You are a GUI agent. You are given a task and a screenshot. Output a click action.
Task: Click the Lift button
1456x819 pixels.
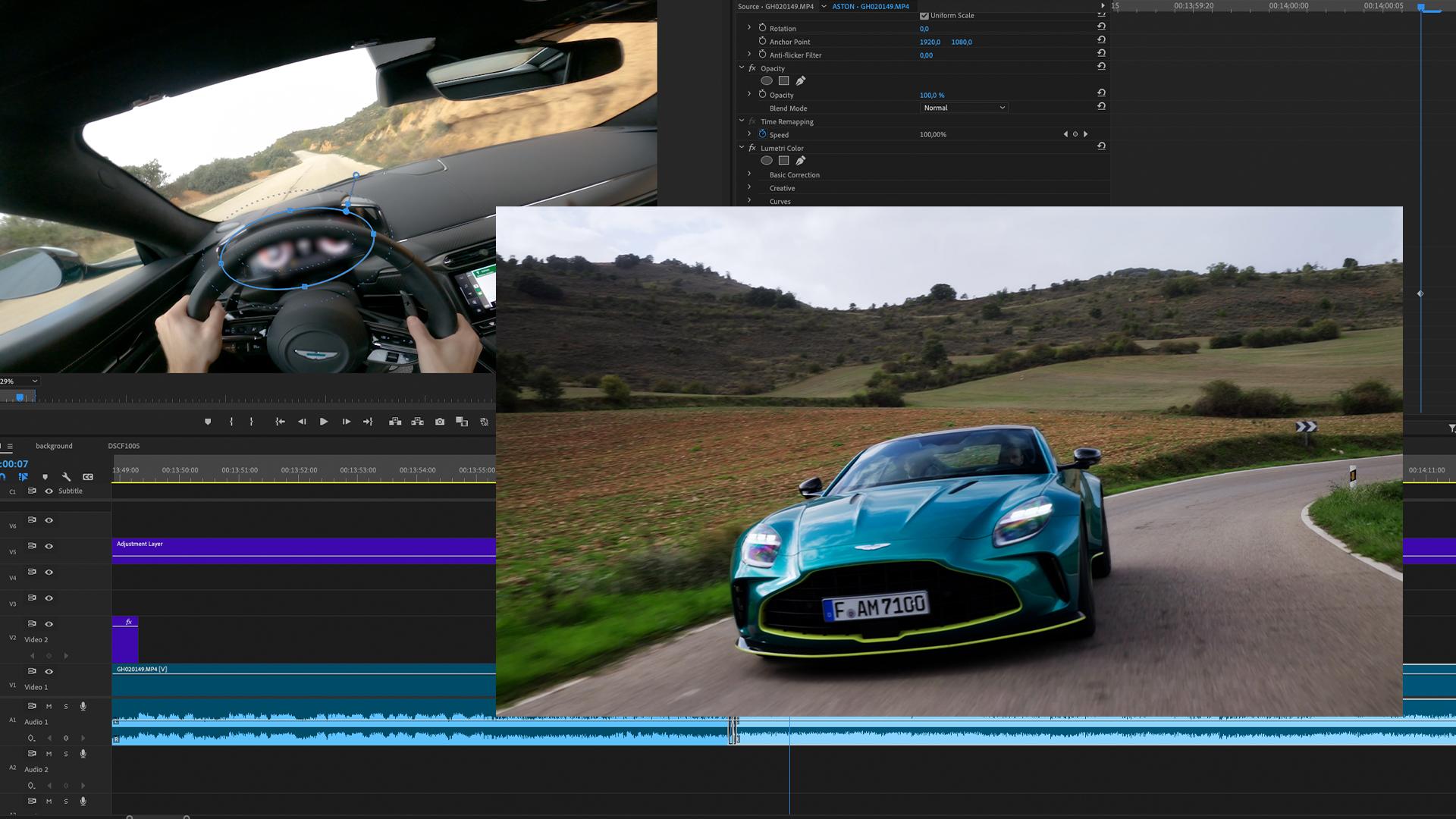[x=395, y=422]
